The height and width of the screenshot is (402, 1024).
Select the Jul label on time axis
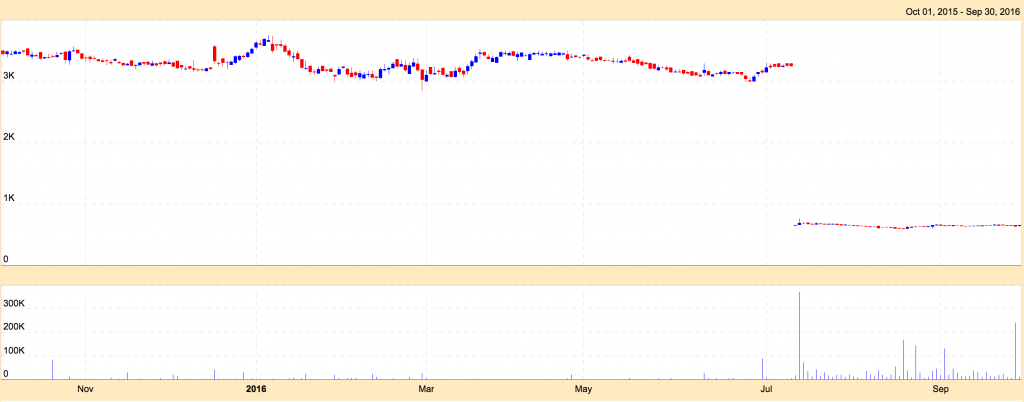click(765, 388)
